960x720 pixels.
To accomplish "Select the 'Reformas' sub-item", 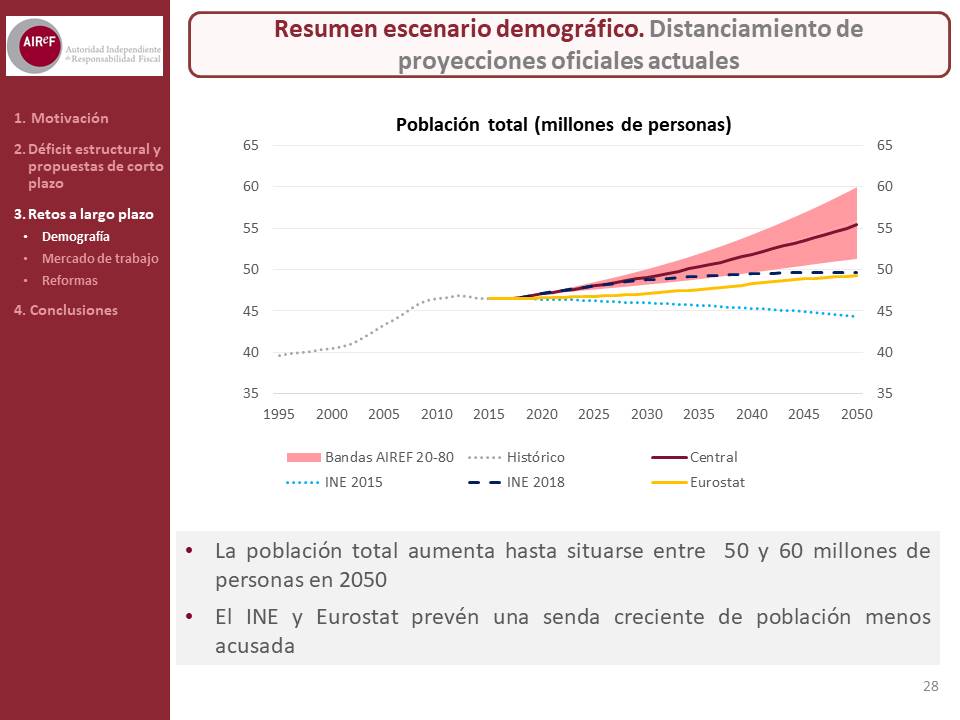I will pyautogui.click(x=70, y=280).
